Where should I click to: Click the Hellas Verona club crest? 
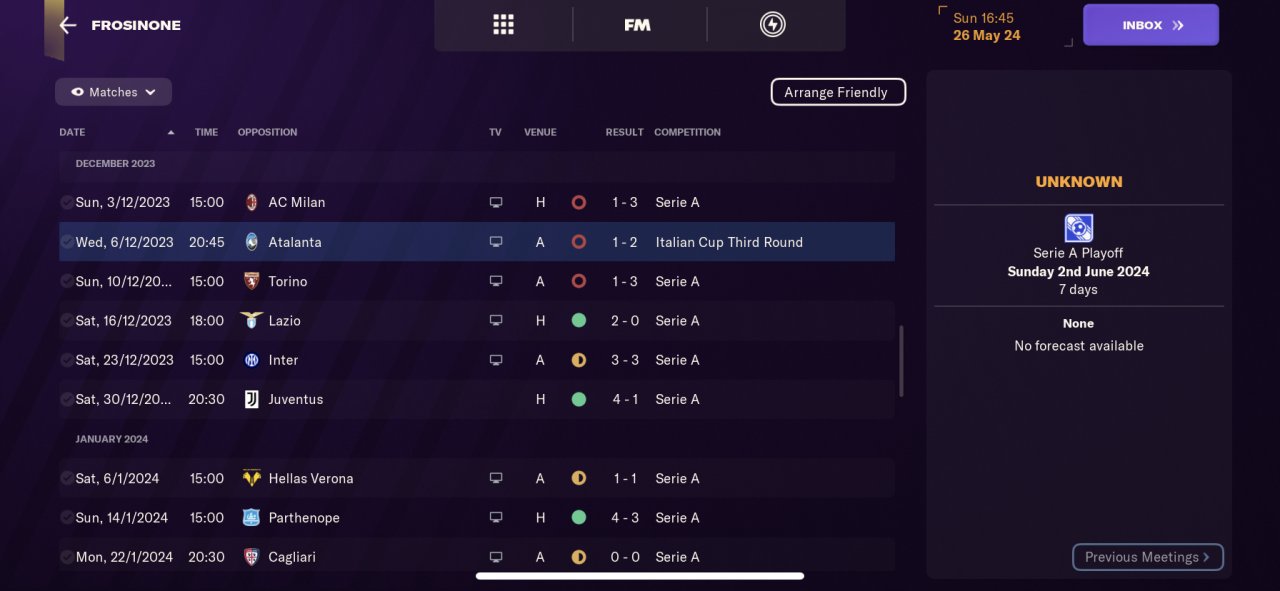pyautogui.click(x=251, y=478)
